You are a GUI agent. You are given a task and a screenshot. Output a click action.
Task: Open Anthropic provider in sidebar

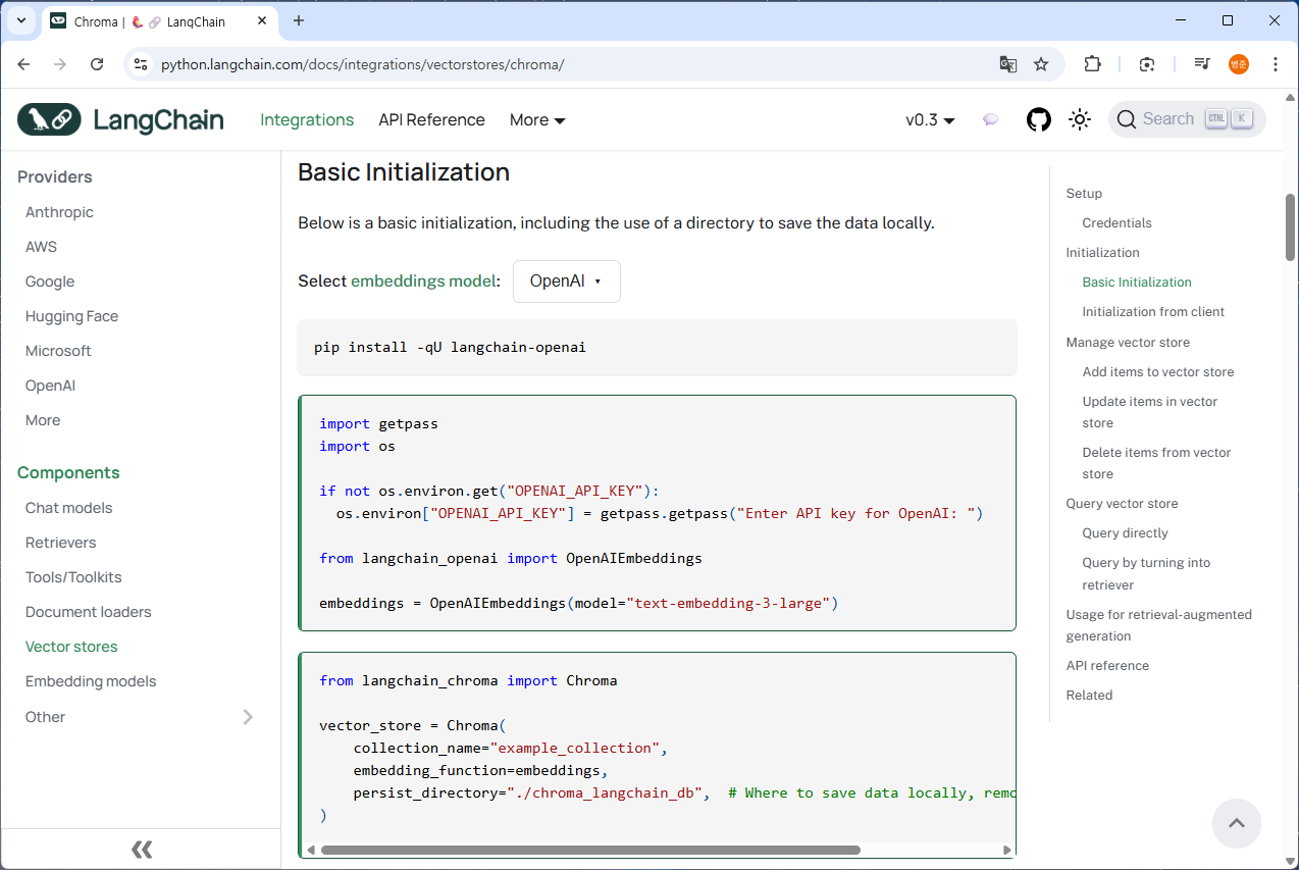pos(59,212)
